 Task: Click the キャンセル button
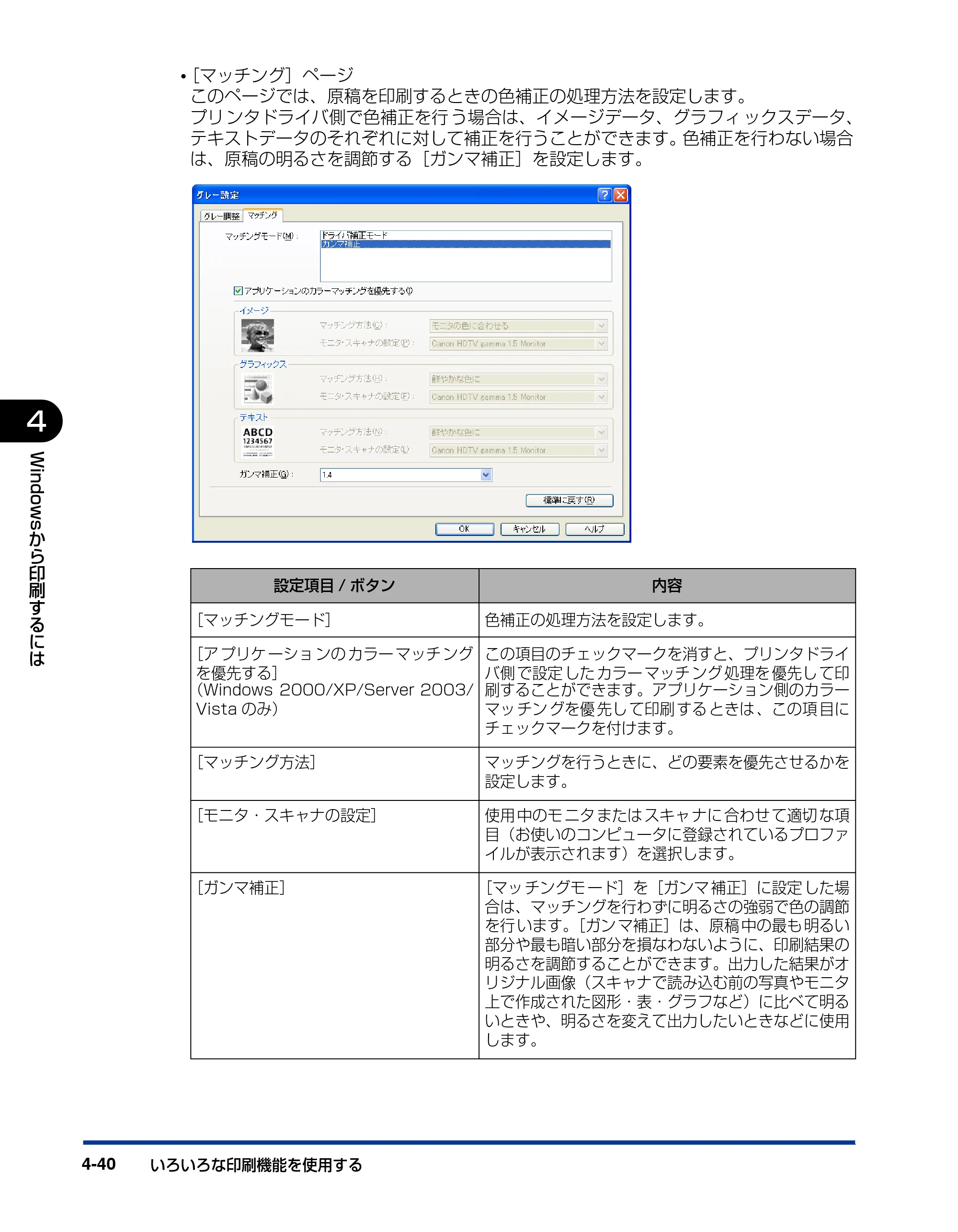pyautogui.click(x=530, y=529)
